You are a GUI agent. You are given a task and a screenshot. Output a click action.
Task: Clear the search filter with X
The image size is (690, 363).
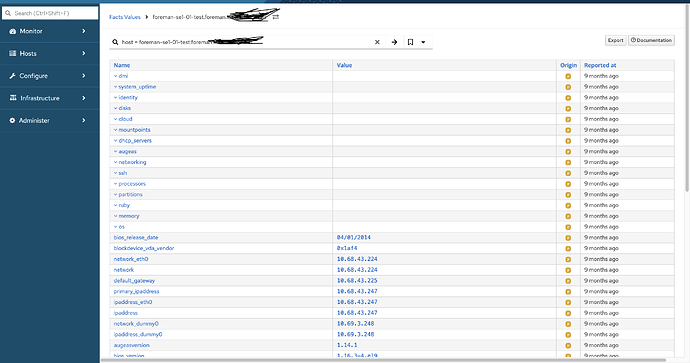click(377, 42)
